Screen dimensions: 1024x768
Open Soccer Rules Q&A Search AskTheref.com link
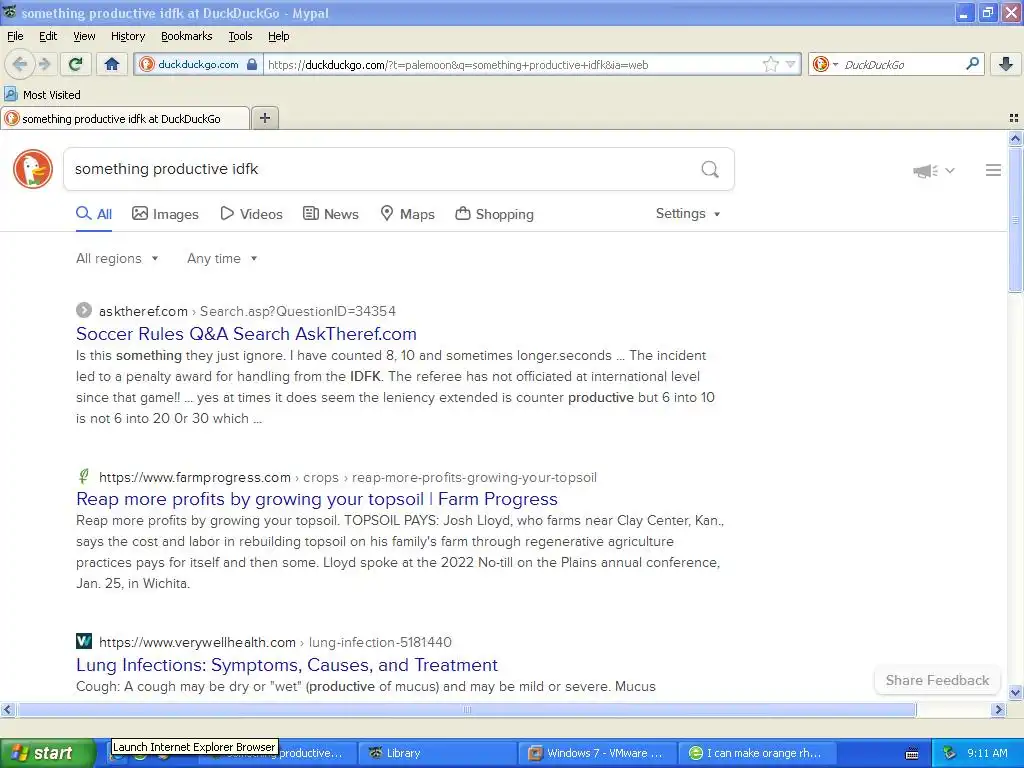(x=246, y=334)
